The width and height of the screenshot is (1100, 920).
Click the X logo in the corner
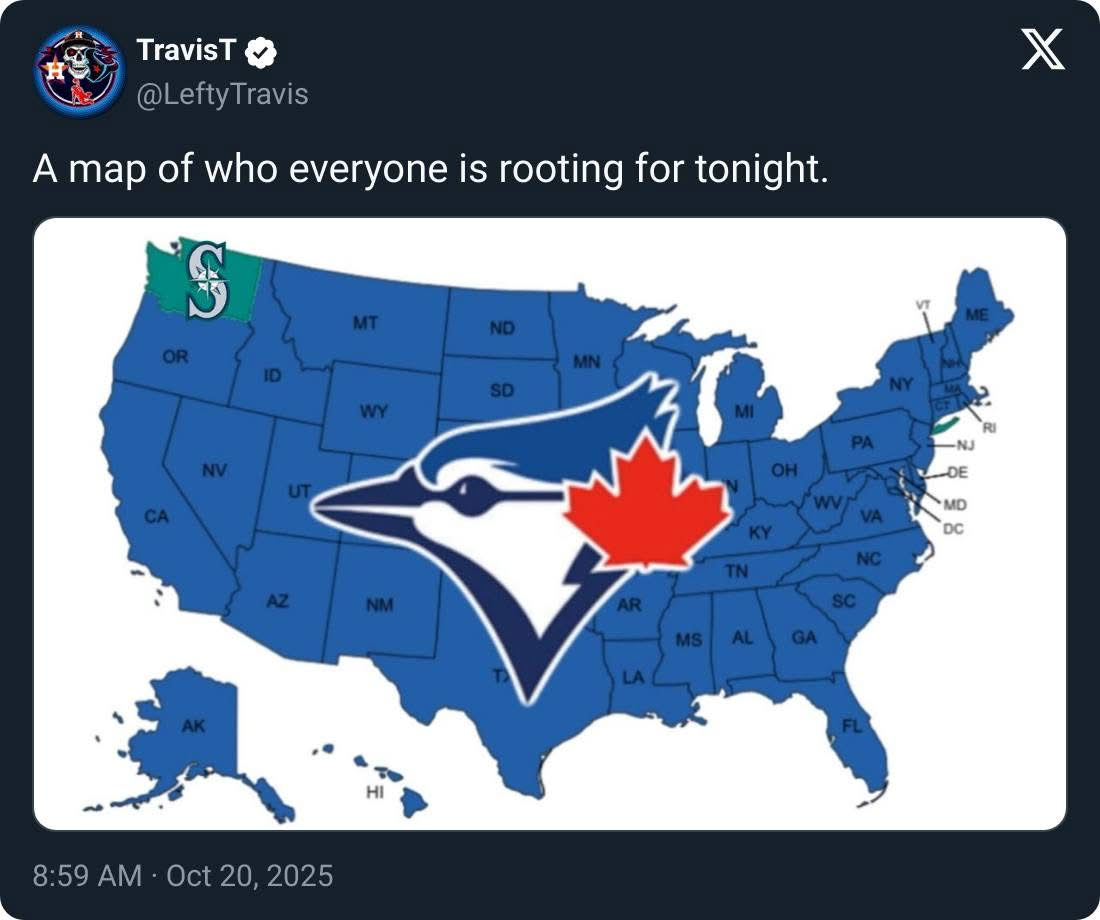pos(1043,51)
